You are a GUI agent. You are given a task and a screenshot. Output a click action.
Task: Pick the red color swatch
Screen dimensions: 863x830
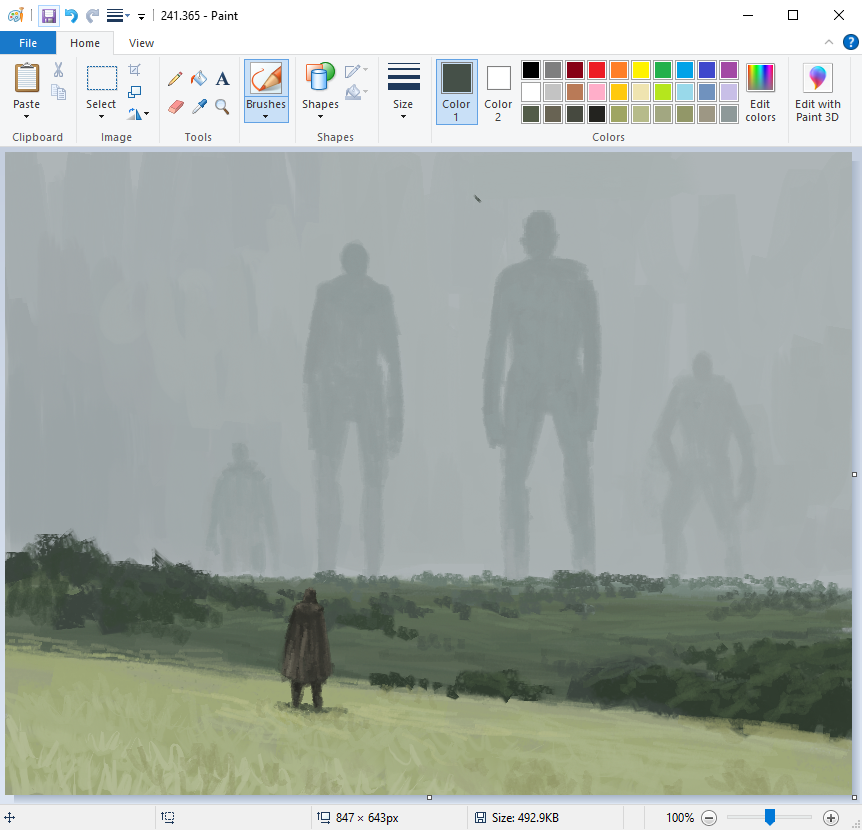597,69
